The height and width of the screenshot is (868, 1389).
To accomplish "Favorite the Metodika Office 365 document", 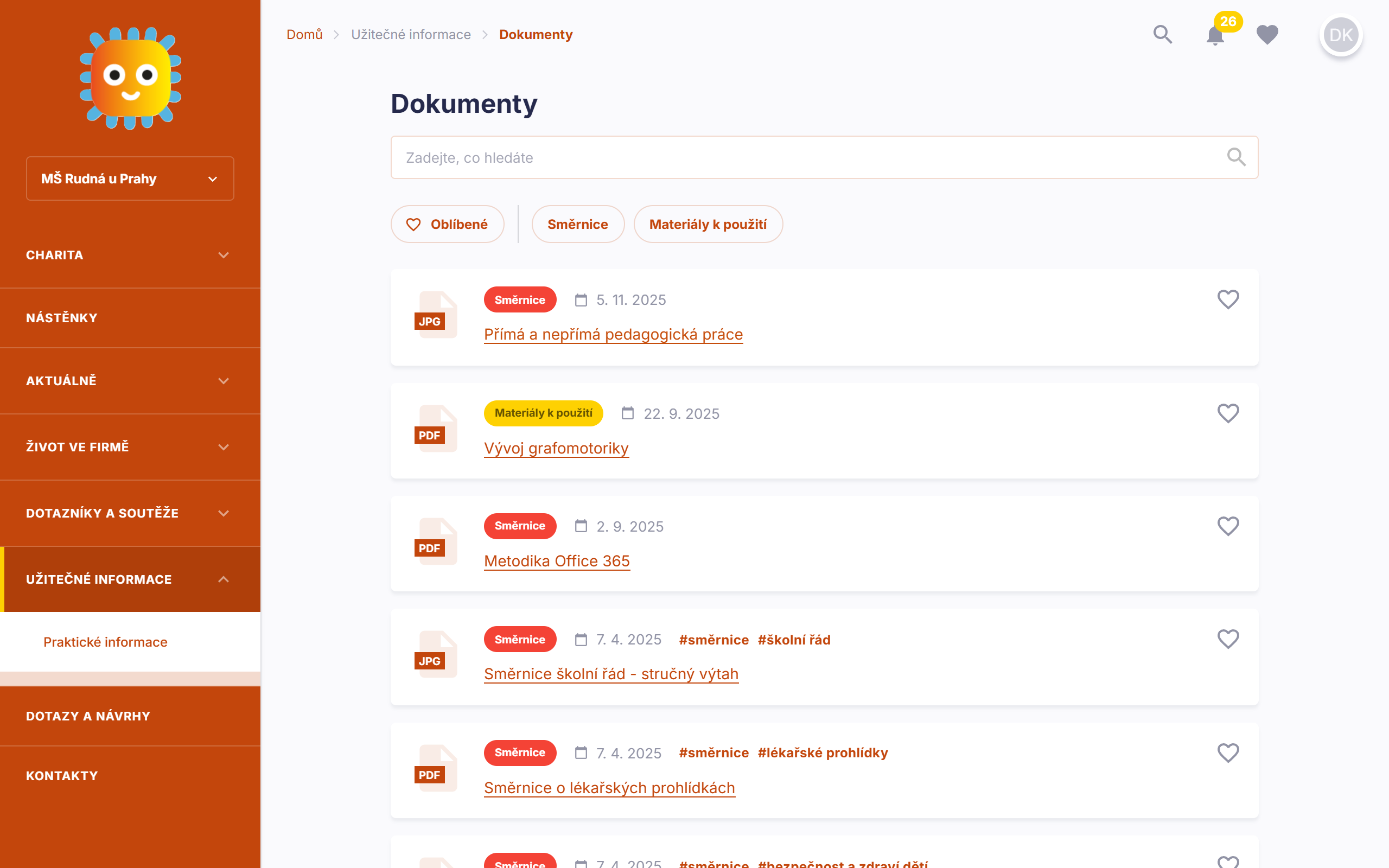I will [x=1228, y=526].
